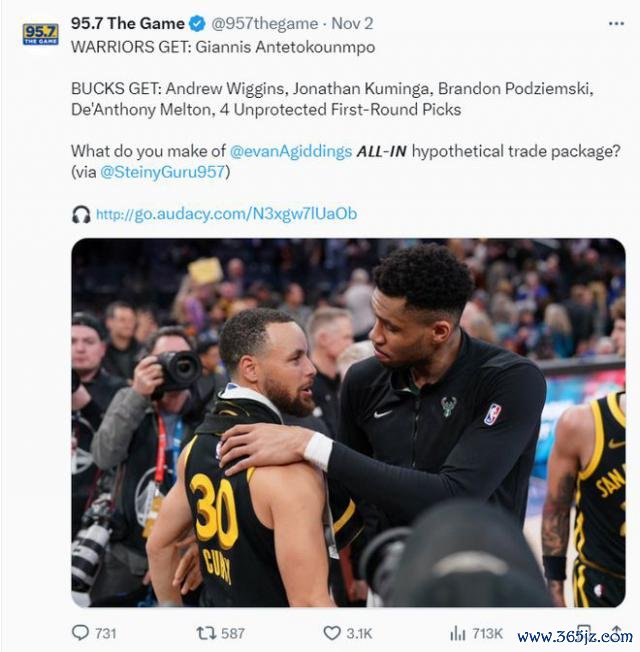Click the share upload icon
The image size is (640, 652).
616,632
